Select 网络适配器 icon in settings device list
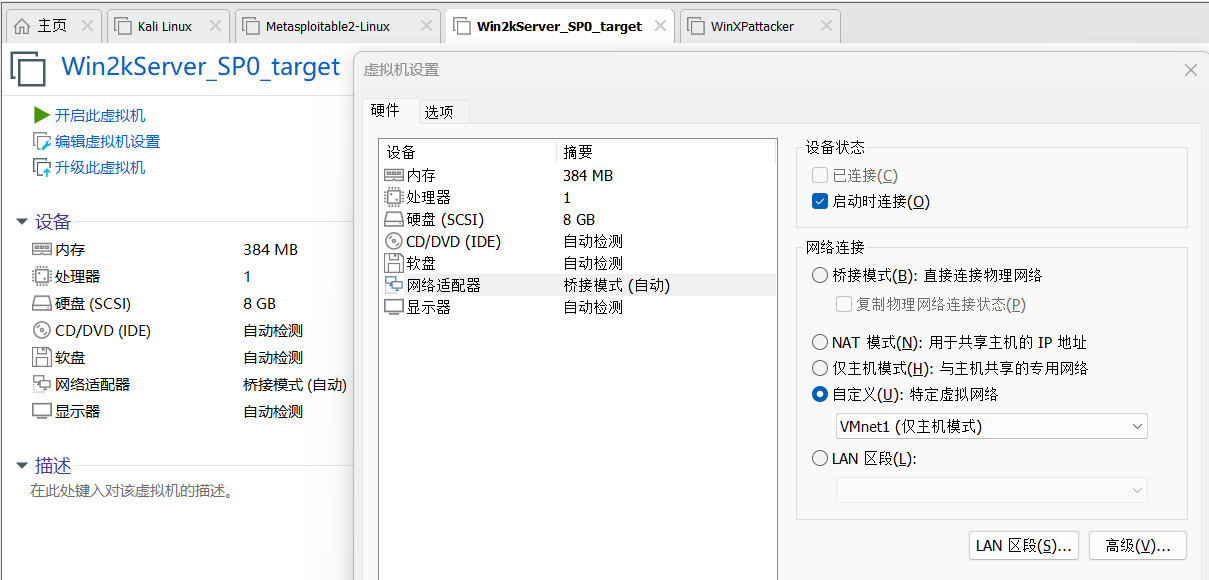 tap(394, 285)
